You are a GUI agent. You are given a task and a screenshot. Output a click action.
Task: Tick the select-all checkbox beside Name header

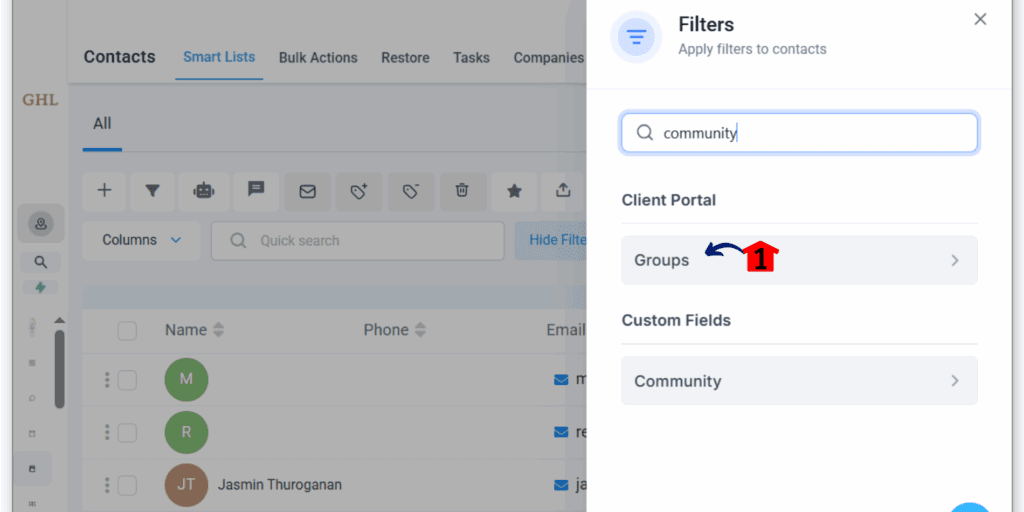[127, 331]
